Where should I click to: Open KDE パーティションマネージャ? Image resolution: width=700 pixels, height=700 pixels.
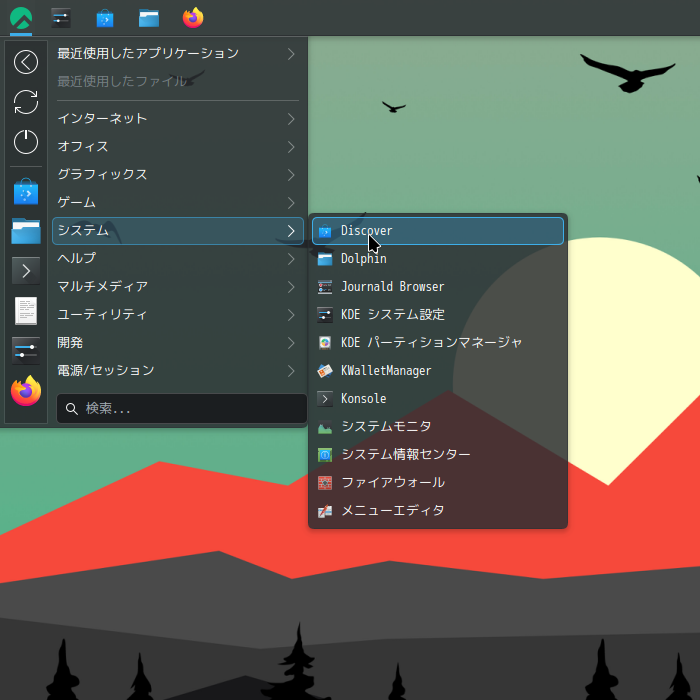pyautogui.click(x=438, y=343)
